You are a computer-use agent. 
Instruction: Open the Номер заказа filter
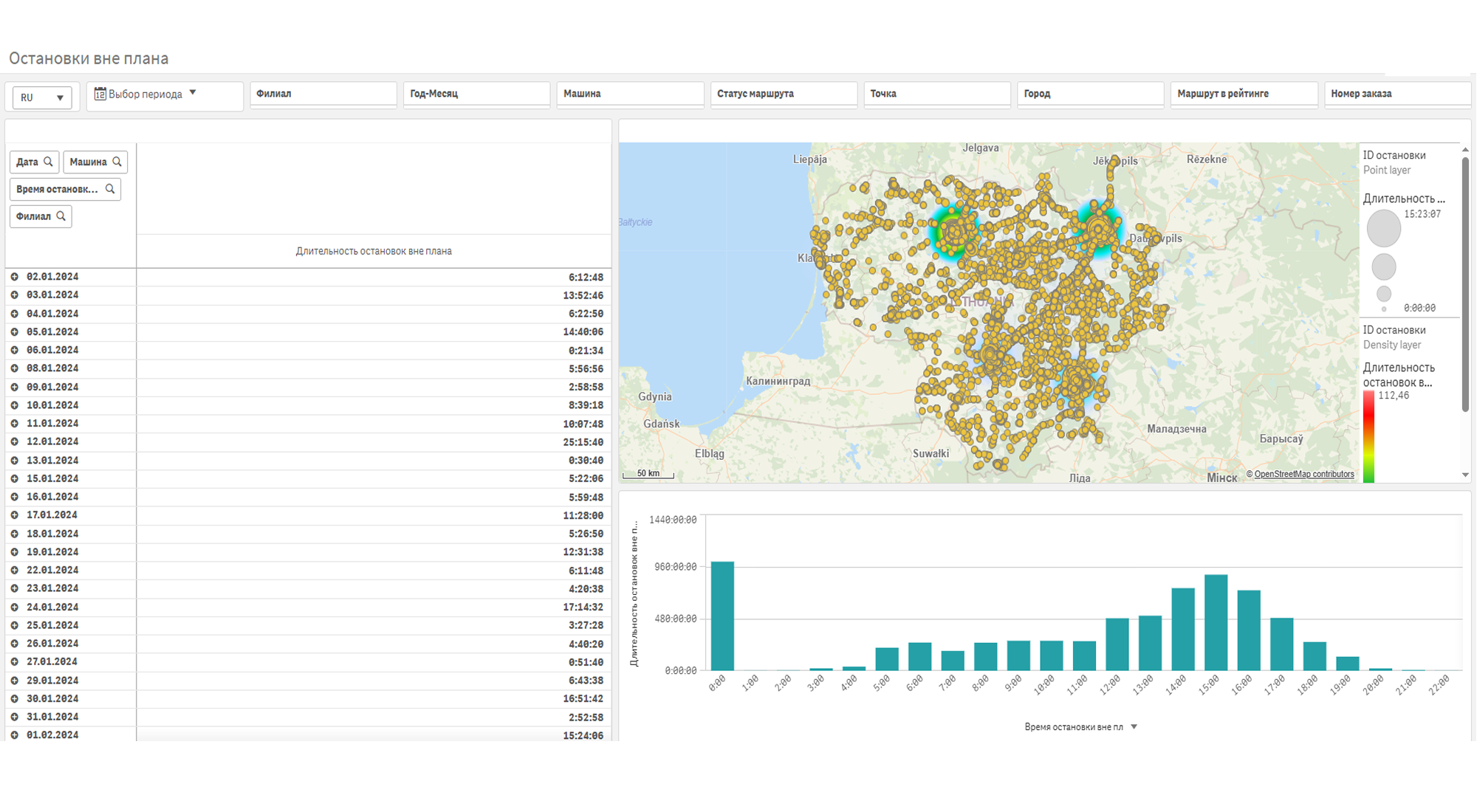pos(1398,94)
